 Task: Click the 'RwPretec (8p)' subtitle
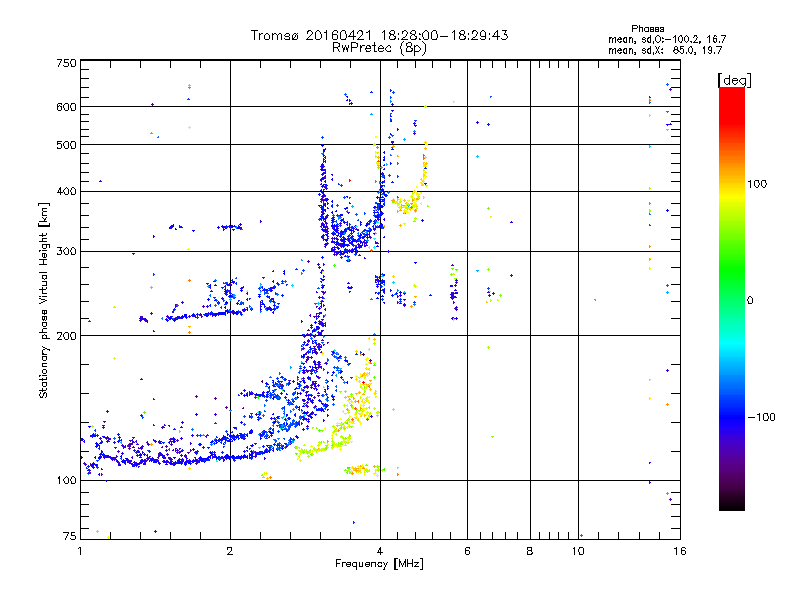379,48
